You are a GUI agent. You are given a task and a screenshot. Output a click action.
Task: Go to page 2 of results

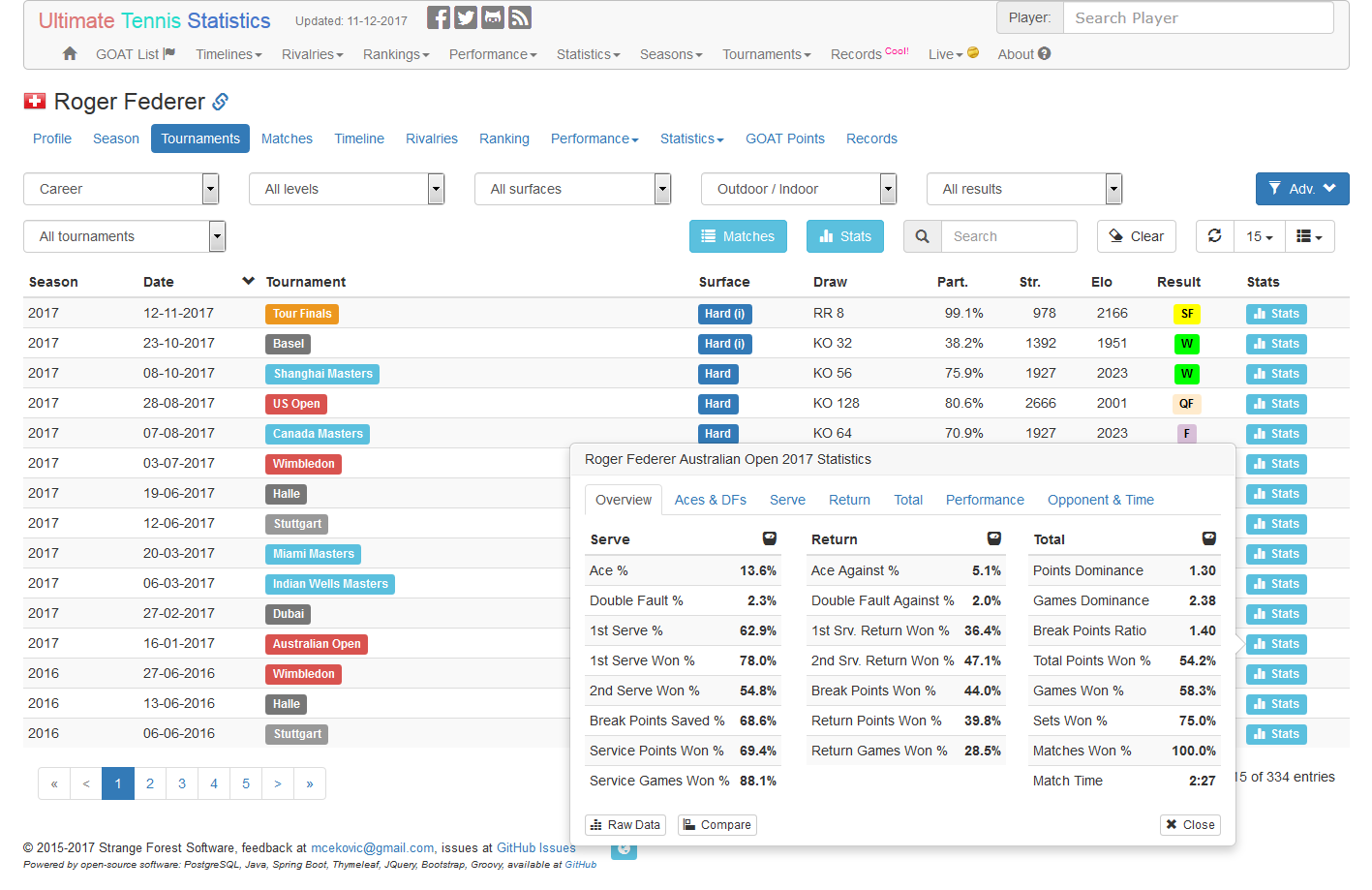click(x=150, y=783)
